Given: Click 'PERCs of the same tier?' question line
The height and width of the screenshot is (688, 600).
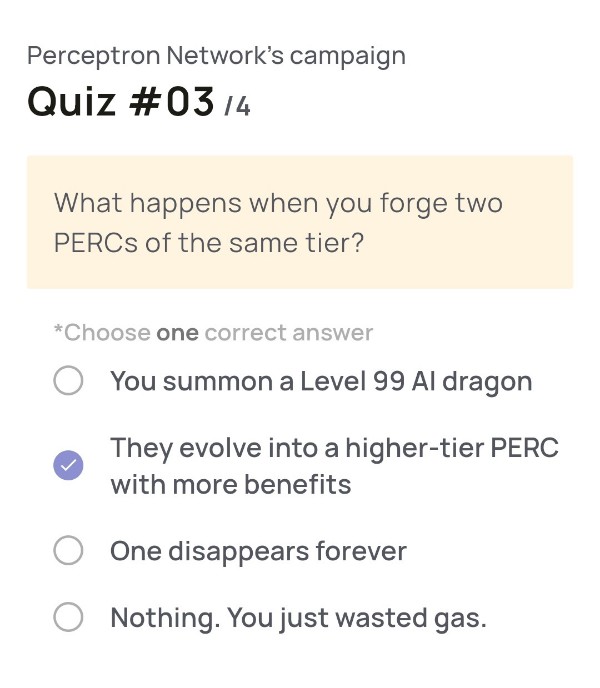Looking at the screenshot, I should (x=209, y=243).
